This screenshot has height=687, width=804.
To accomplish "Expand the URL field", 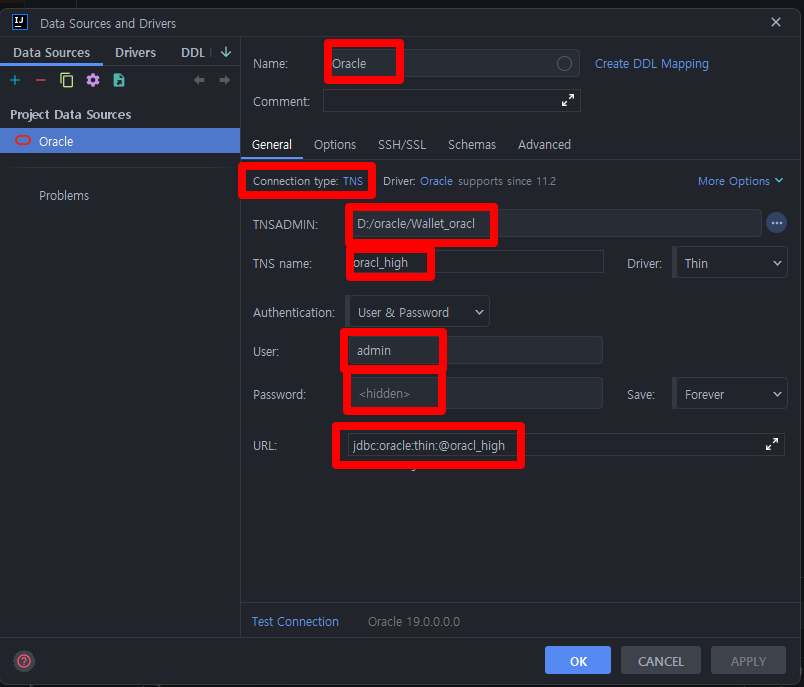I will [772, 444].
